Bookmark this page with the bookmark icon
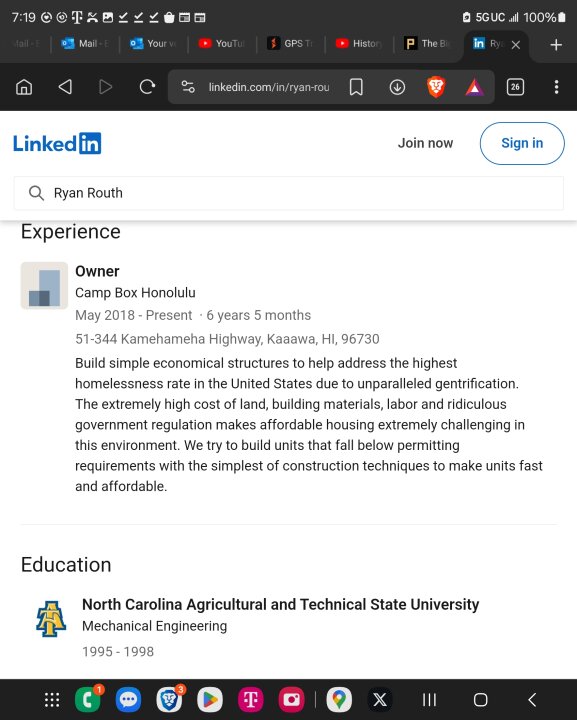Image resolution: width=577 pixels, height=720 pixels. [x=356, y=87]
